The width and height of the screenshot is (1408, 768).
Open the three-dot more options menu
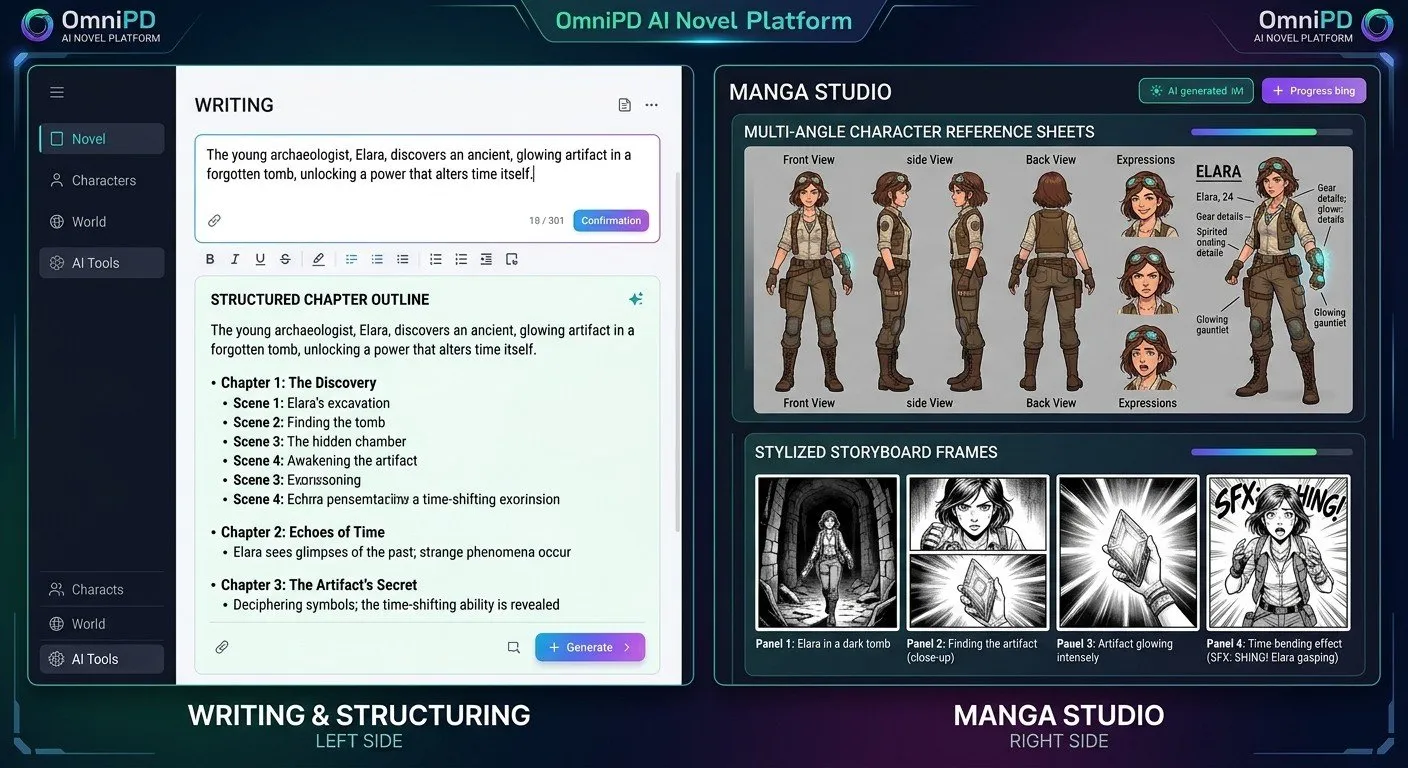pyautogui.click(x=652, y=105)
